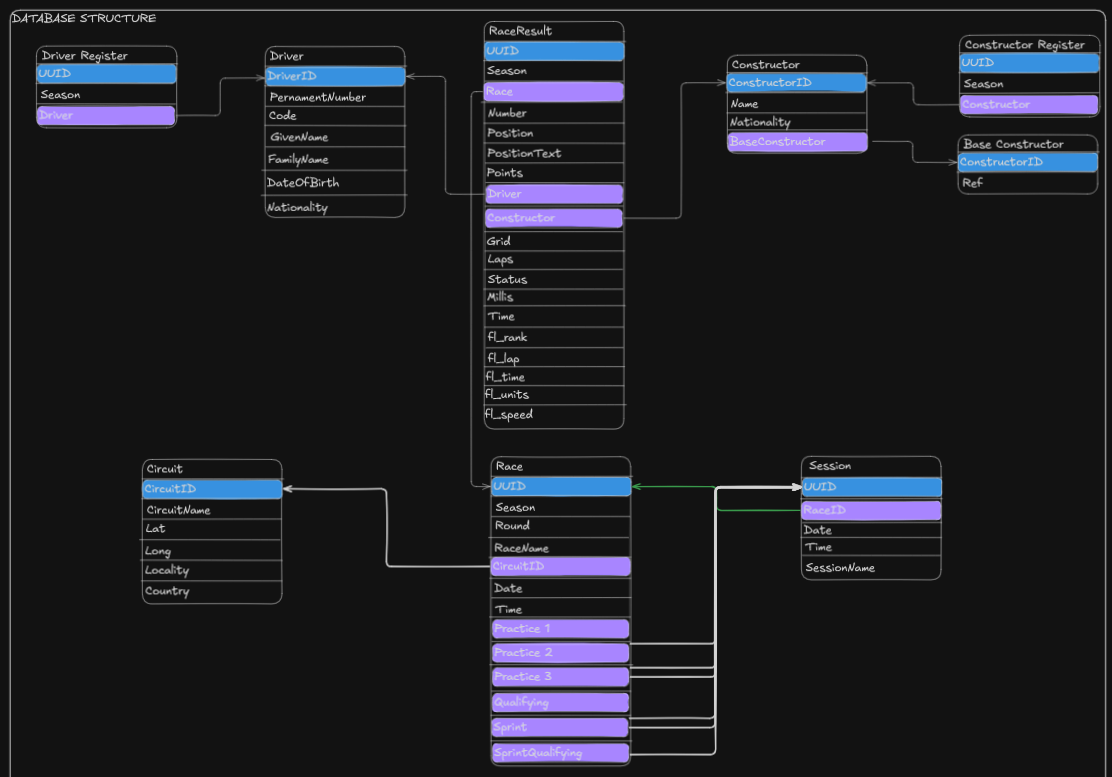The width and height of the screenshot is (1112, 777).
Task: Select the Points field
Action: (x=554, y=172)
